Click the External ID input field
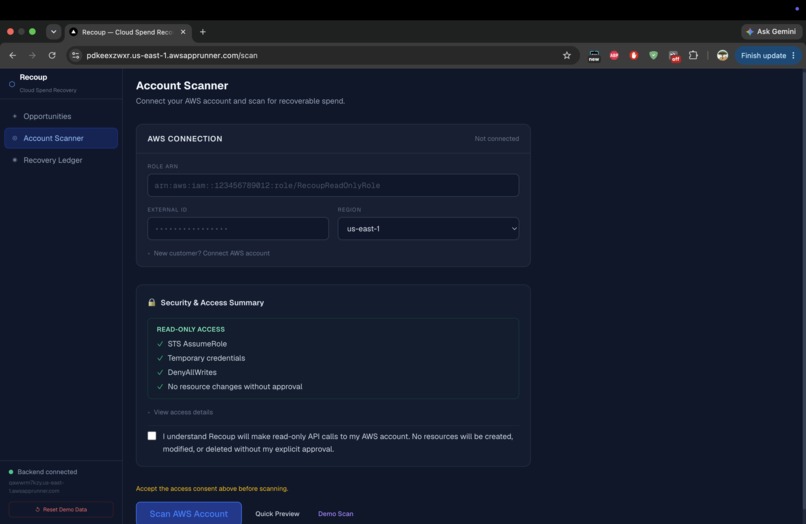 pos(237,228)
